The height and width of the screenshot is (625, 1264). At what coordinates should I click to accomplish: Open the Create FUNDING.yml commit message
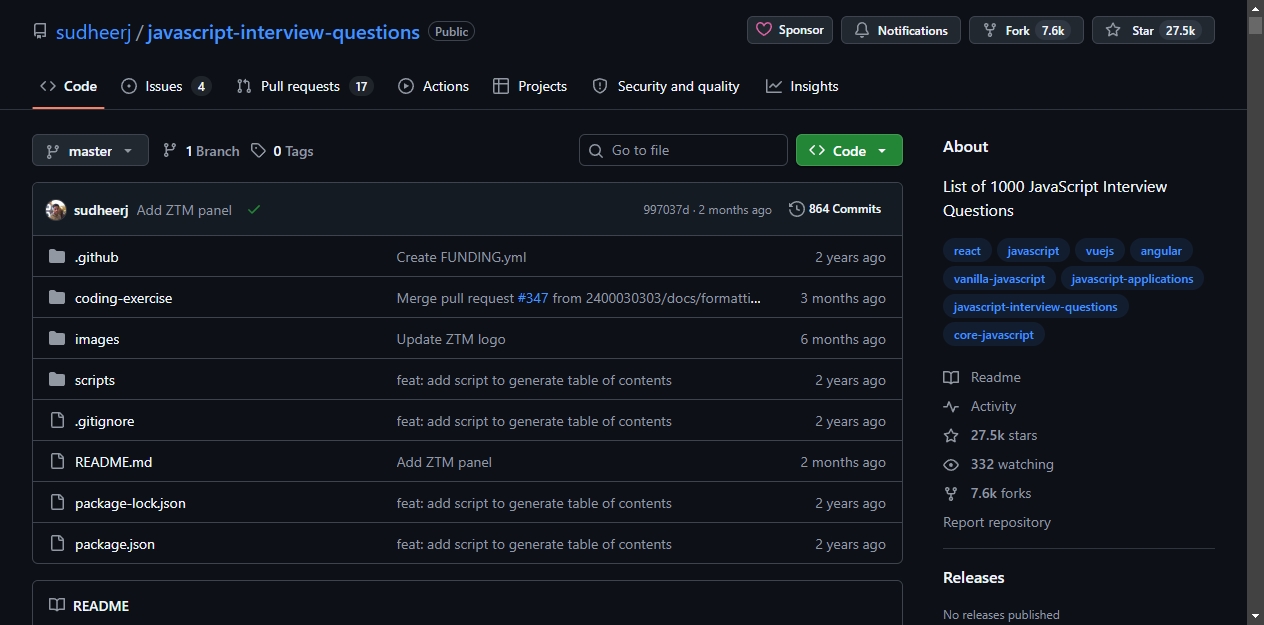tap(461, 257)
